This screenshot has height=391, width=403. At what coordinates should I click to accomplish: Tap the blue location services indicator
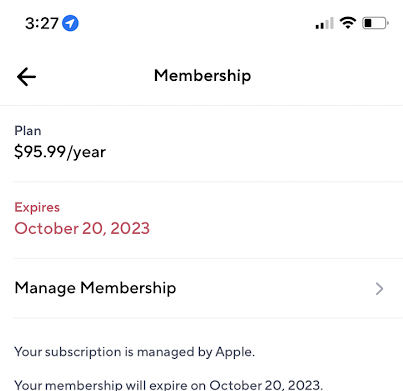point(70,23)
